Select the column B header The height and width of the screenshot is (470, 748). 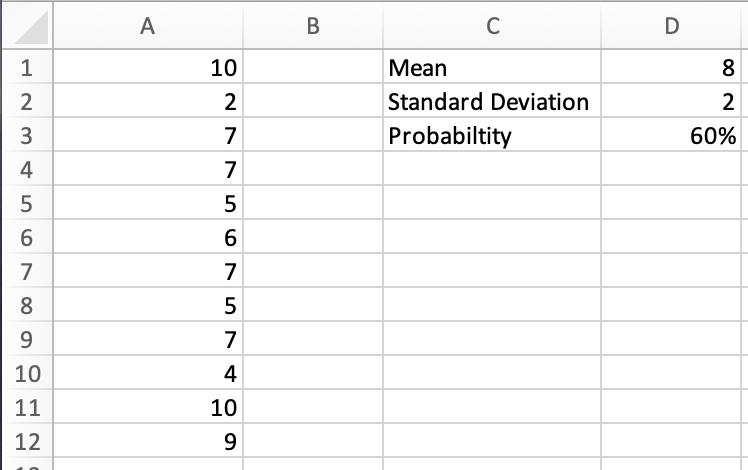[312, 27]
